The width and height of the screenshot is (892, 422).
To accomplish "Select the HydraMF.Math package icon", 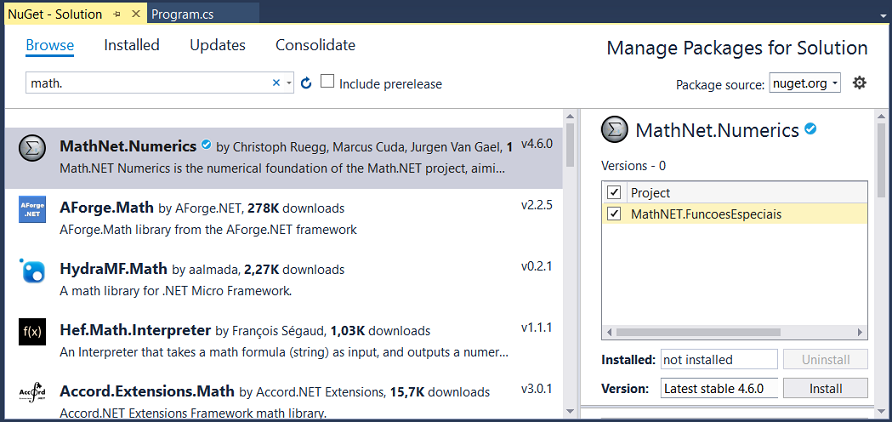I will 32,271.
